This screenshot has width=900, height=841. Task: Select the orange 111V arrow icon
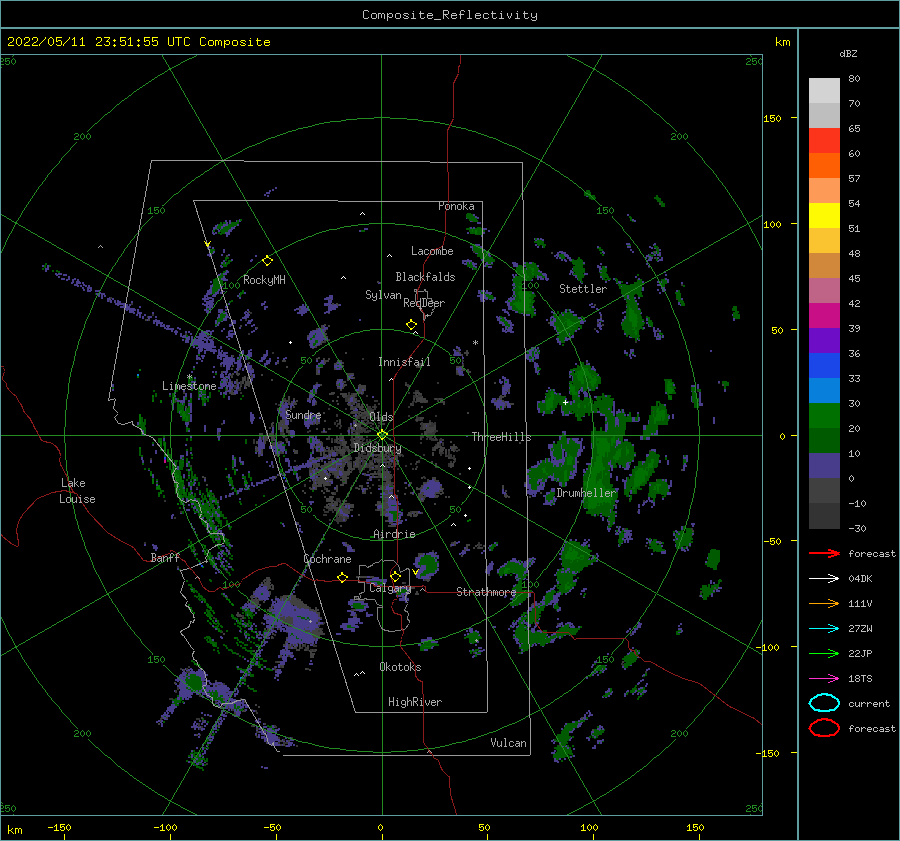click(824, 603)
